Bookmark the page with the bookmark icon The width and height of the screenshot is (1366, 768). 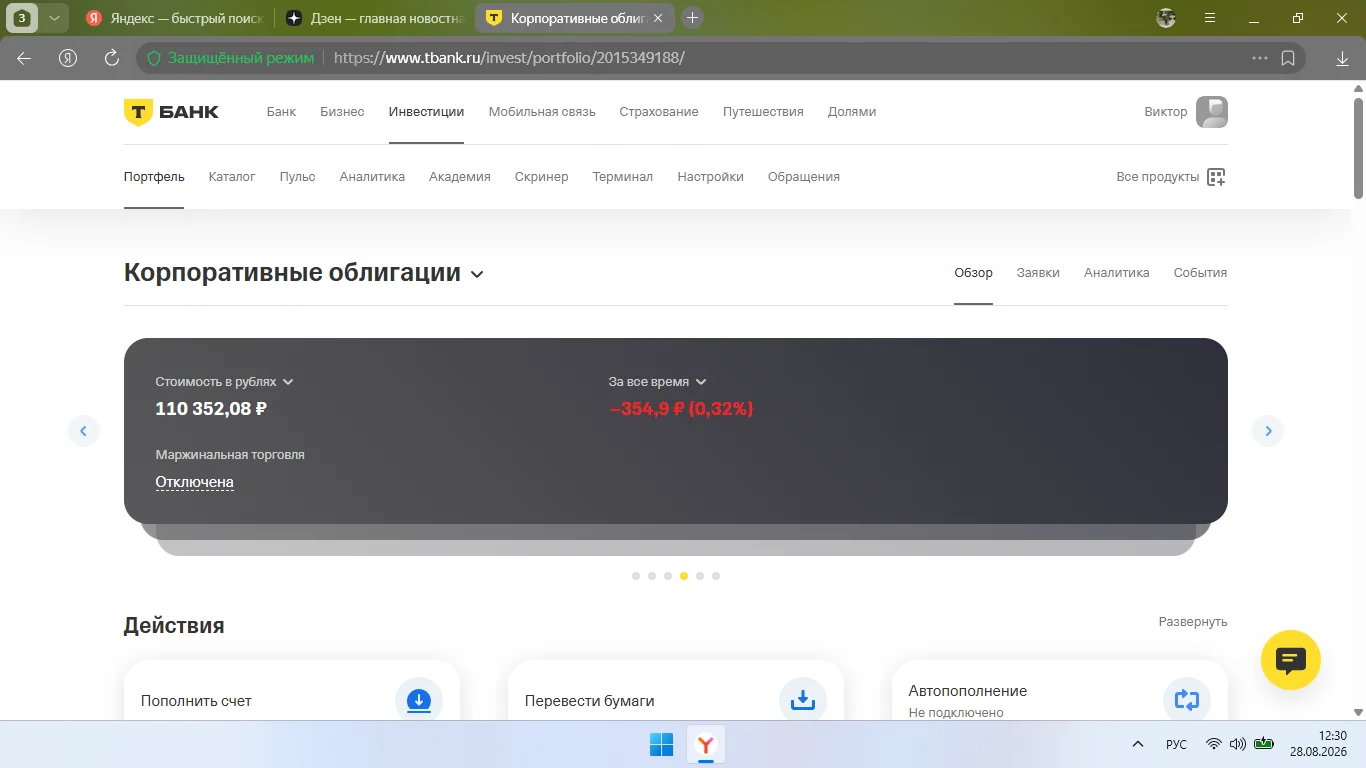[1289, 58]
